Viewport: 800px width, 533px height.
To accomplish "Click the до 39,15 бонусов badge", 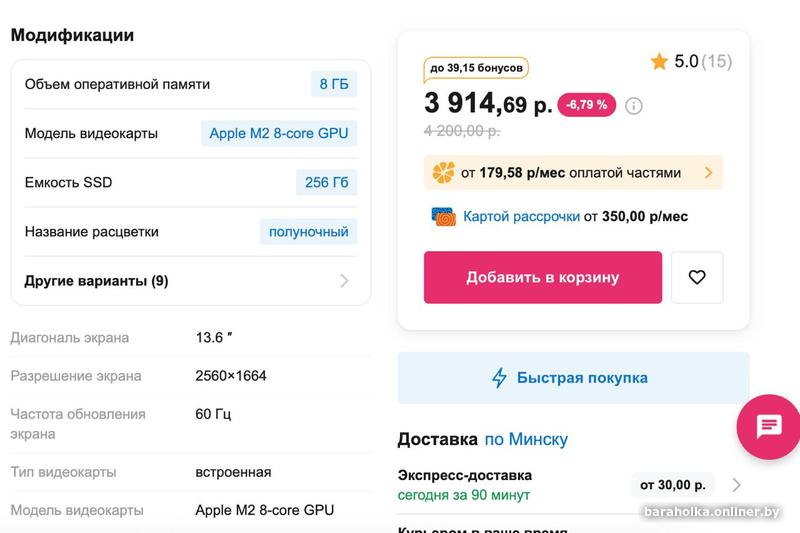I will tap(476, 68).
